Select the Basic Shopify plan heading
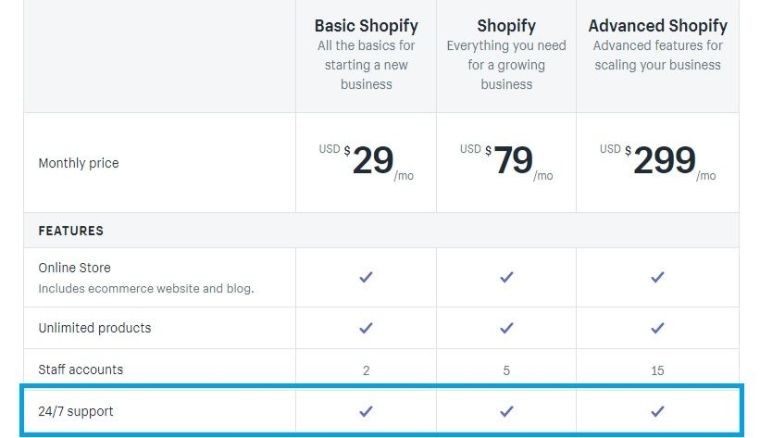 [366, 26]
